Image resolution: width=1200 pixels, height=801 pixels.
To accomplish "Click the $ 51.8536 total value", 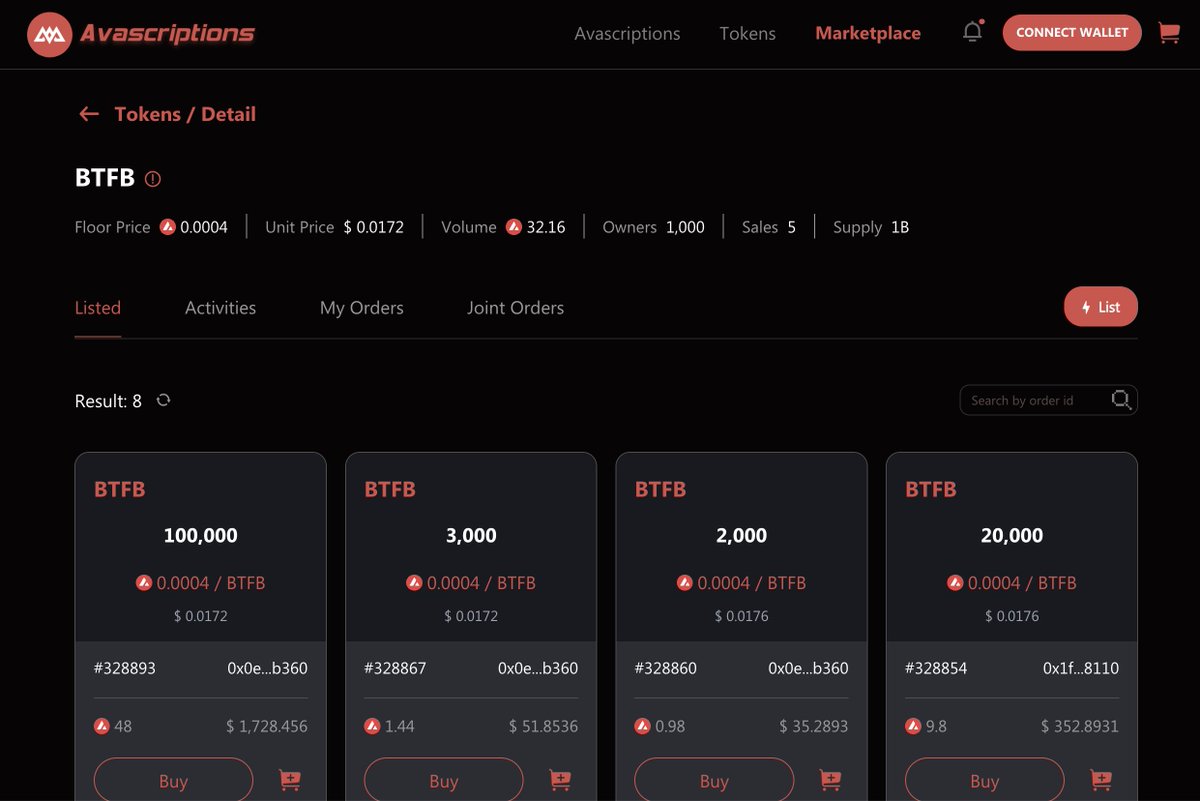I will point(543,726).
